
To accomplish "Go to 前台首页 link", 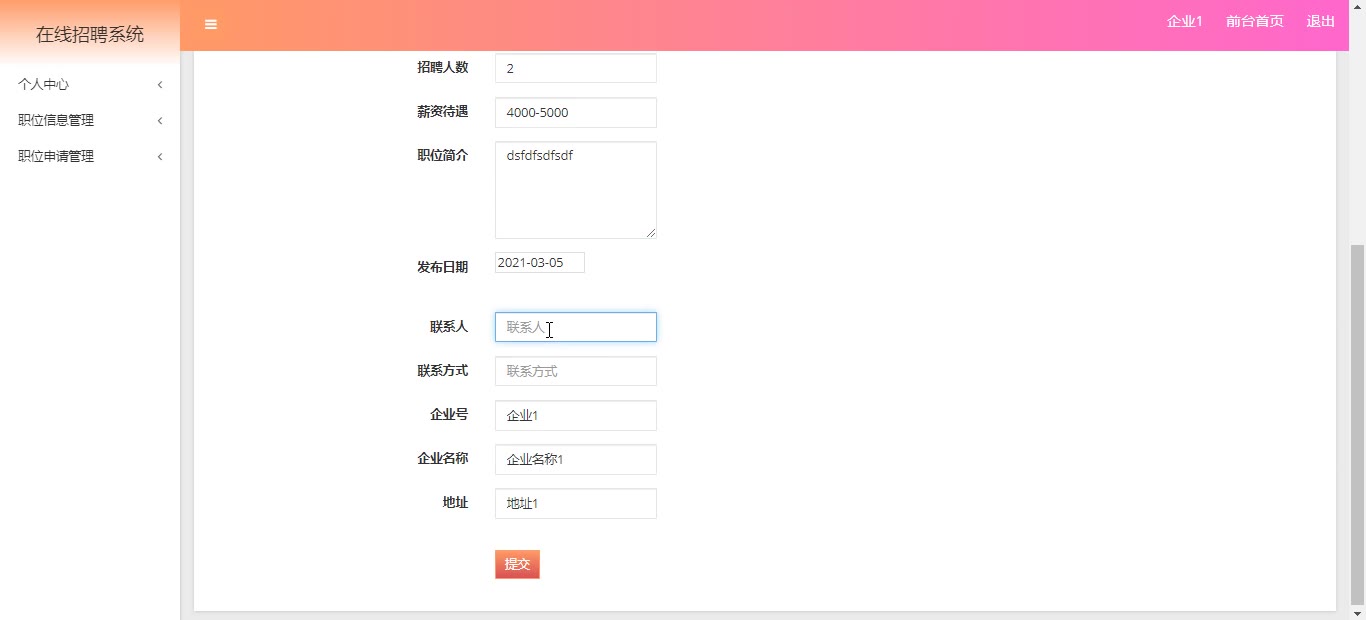I will (1254, 21).
